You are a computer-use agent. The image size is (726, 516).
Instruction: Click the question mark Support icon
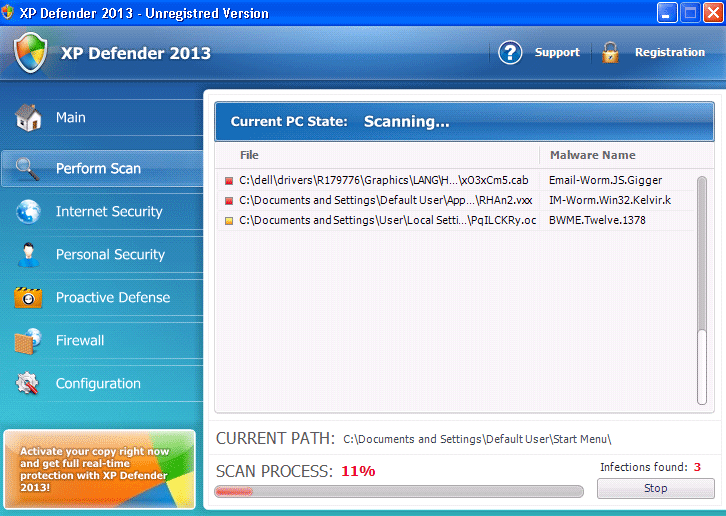point(511,53)
